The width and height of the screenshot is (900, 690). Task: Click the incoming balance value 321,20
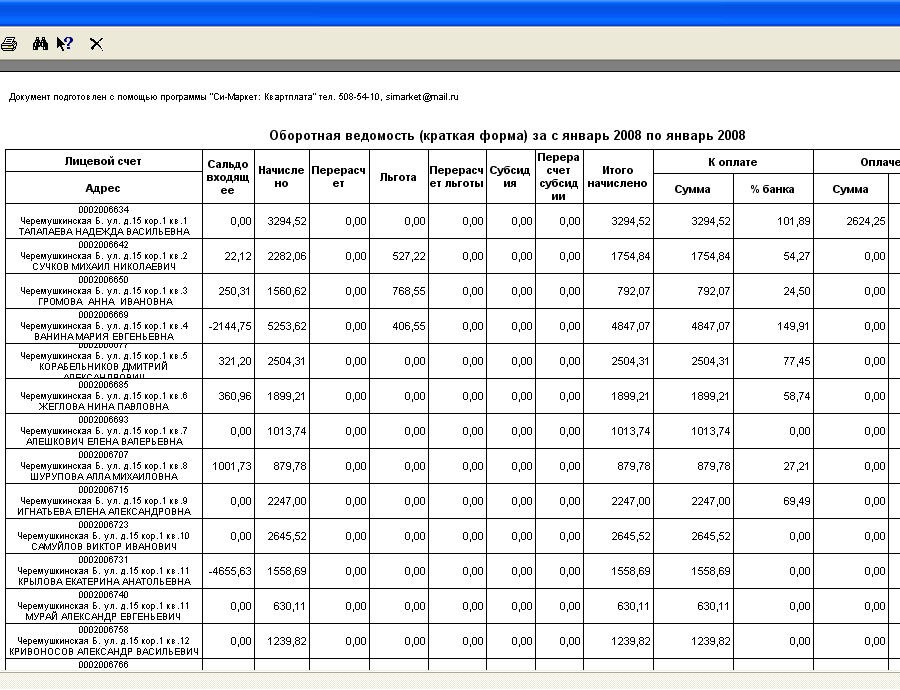234,361
